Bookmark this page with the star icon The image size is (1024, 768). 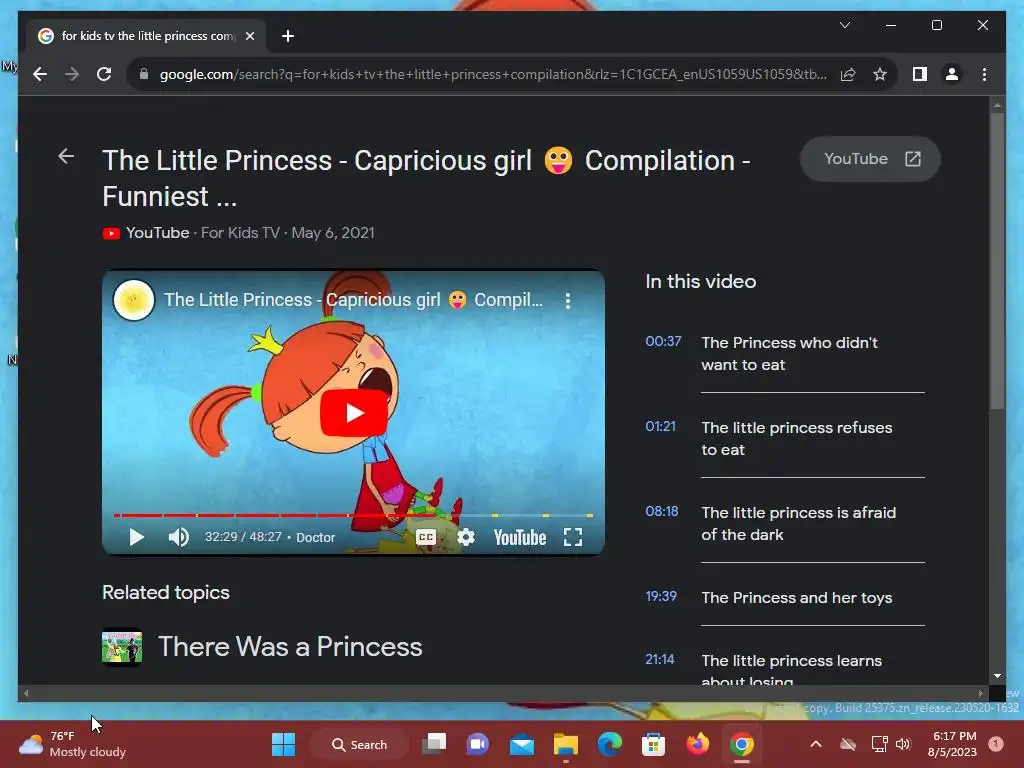tap(880, 74)
